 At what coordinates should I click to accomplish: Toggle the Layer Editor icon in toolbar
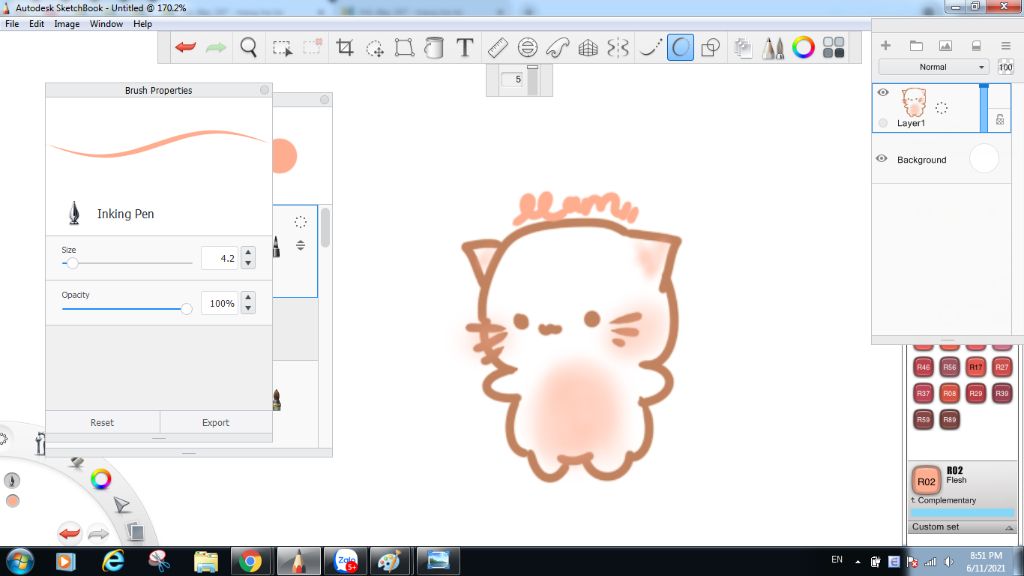click(743, 47)
